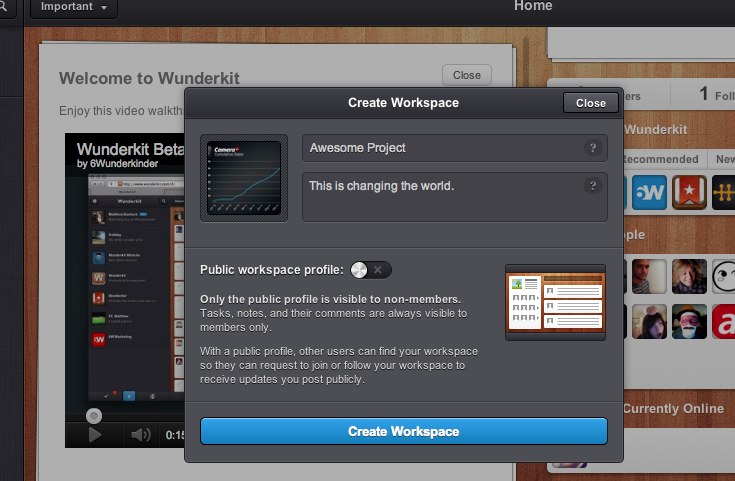Close the Create Workspace dialog
735x481 pixels.
pyautogui.click(x=591, y=103)
